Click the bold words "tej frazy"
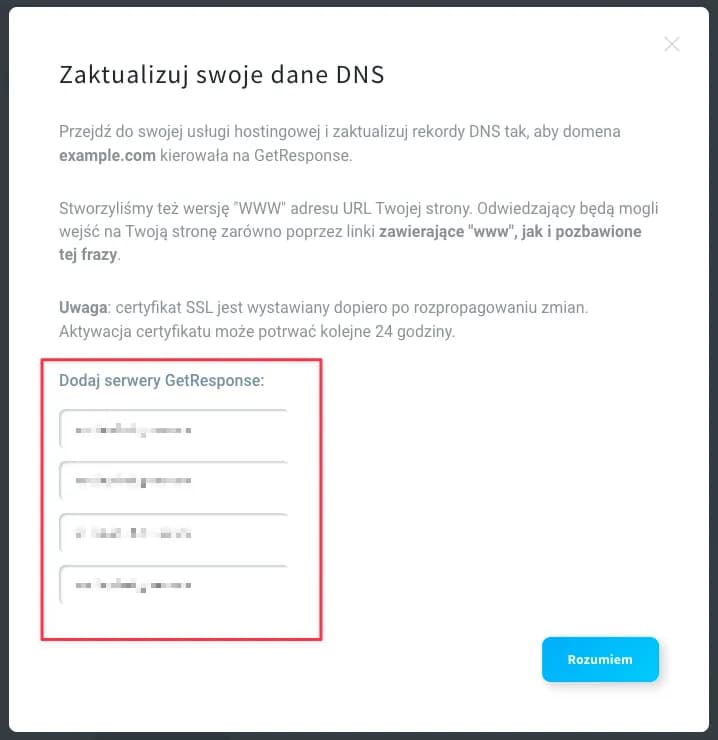The width and height of the screenshot is (718, 740). [88, 256]
